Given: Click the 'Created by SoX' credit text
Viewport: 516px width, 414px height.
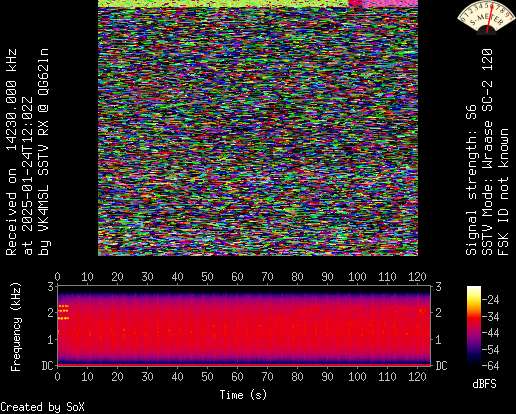Looking at the screenshot, I should point(42,407).
